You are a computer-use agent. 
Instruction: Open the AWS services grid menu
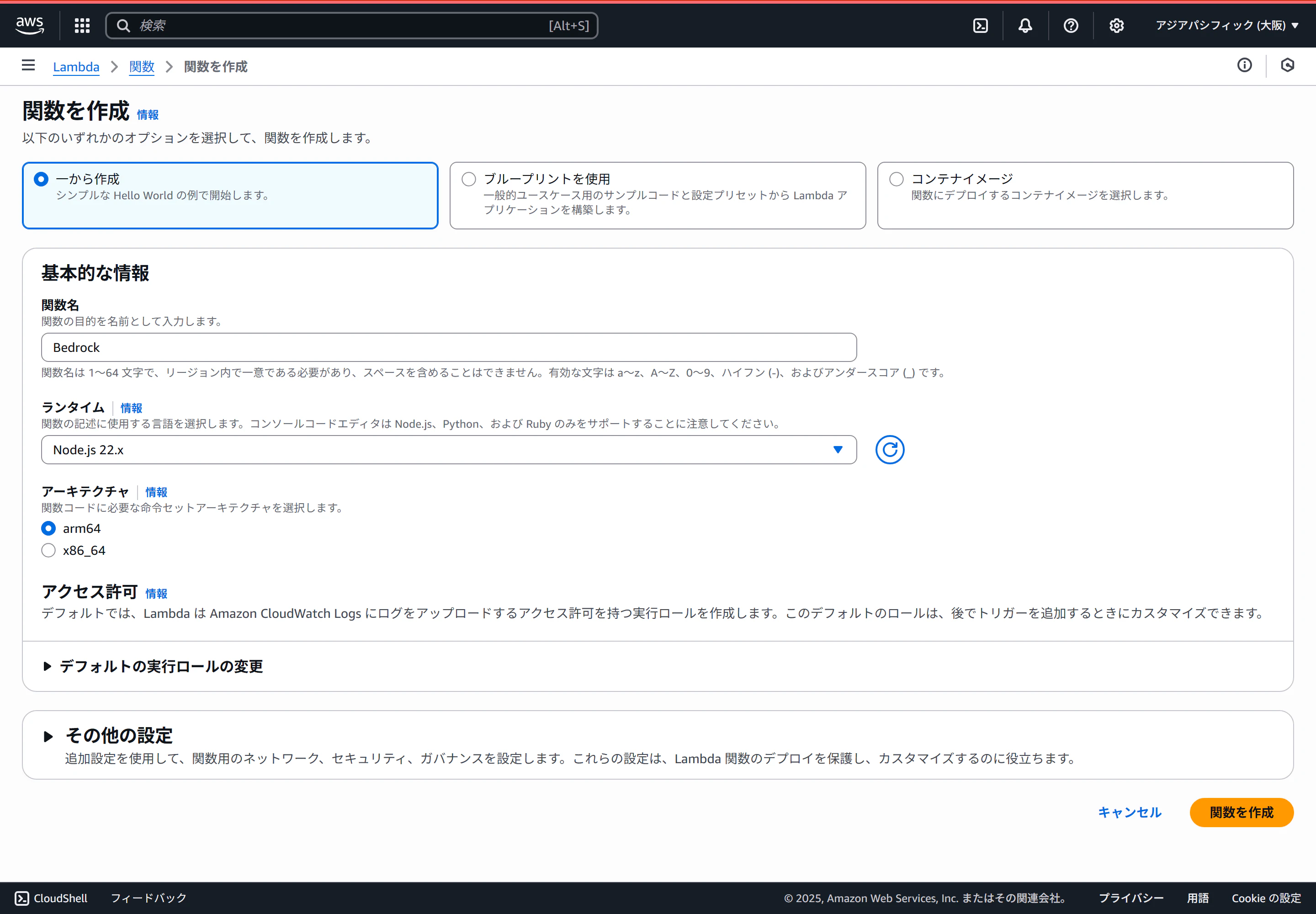point(81,25)
